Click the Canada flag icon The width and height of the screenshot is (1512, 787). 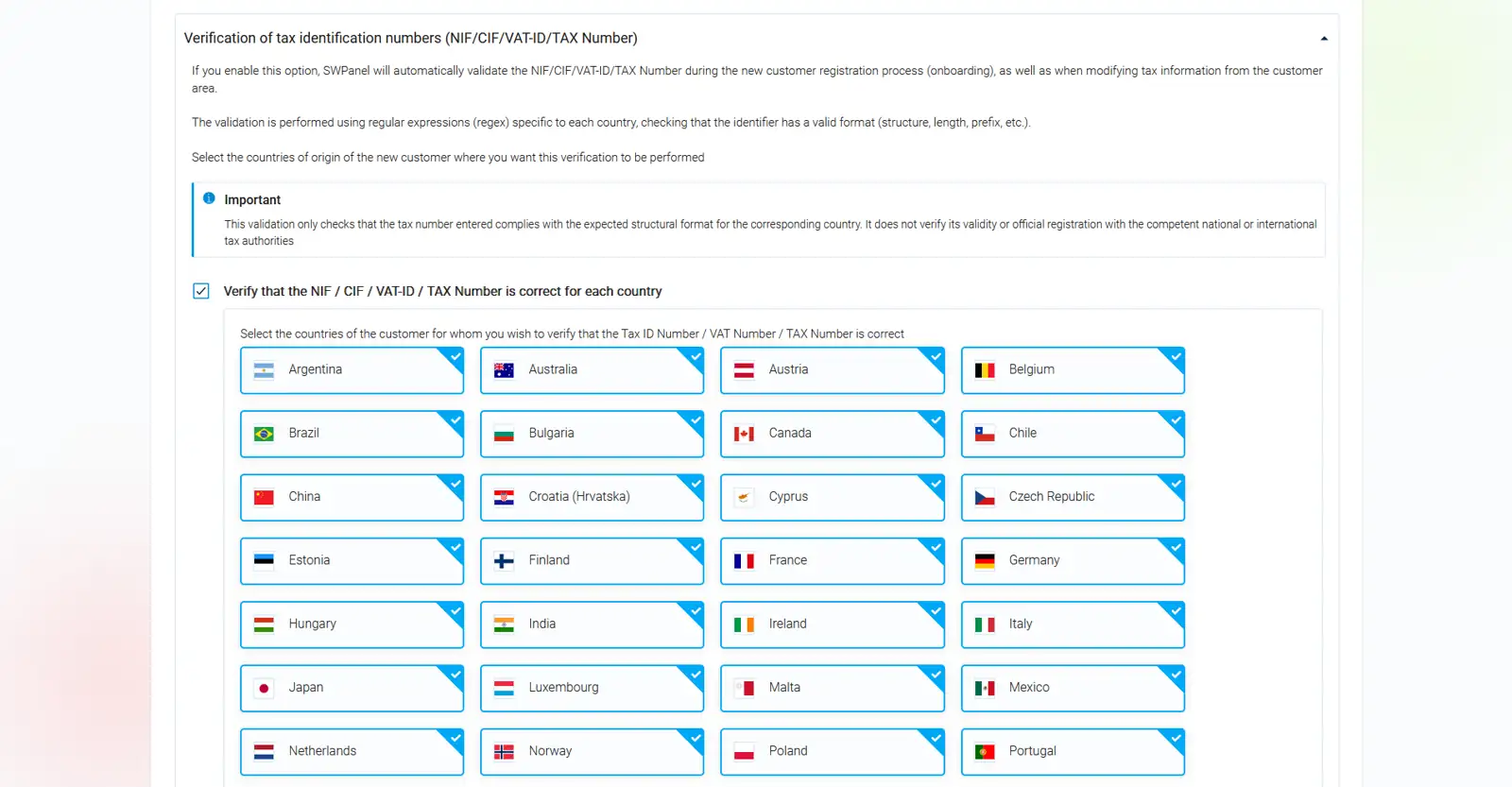(x=744, y=434)
